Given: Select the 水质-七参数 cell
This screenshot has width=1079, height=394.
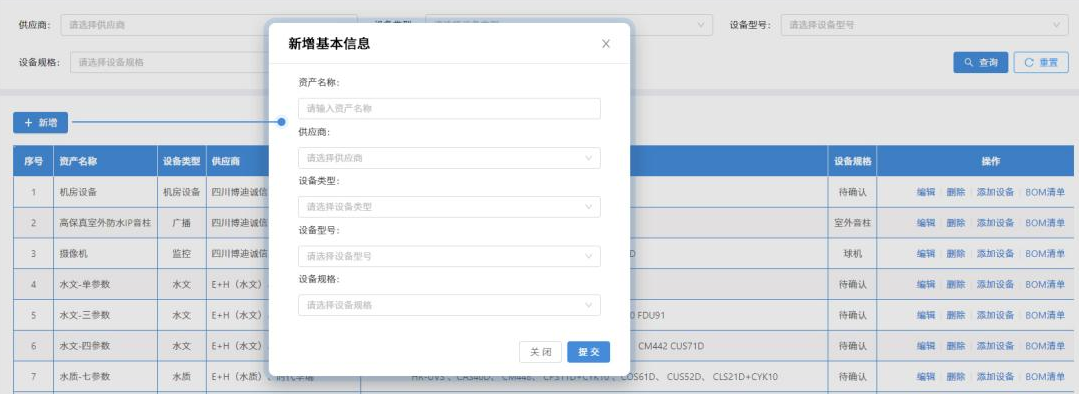Looking at the screenshot, I should [x=105, y=377].
